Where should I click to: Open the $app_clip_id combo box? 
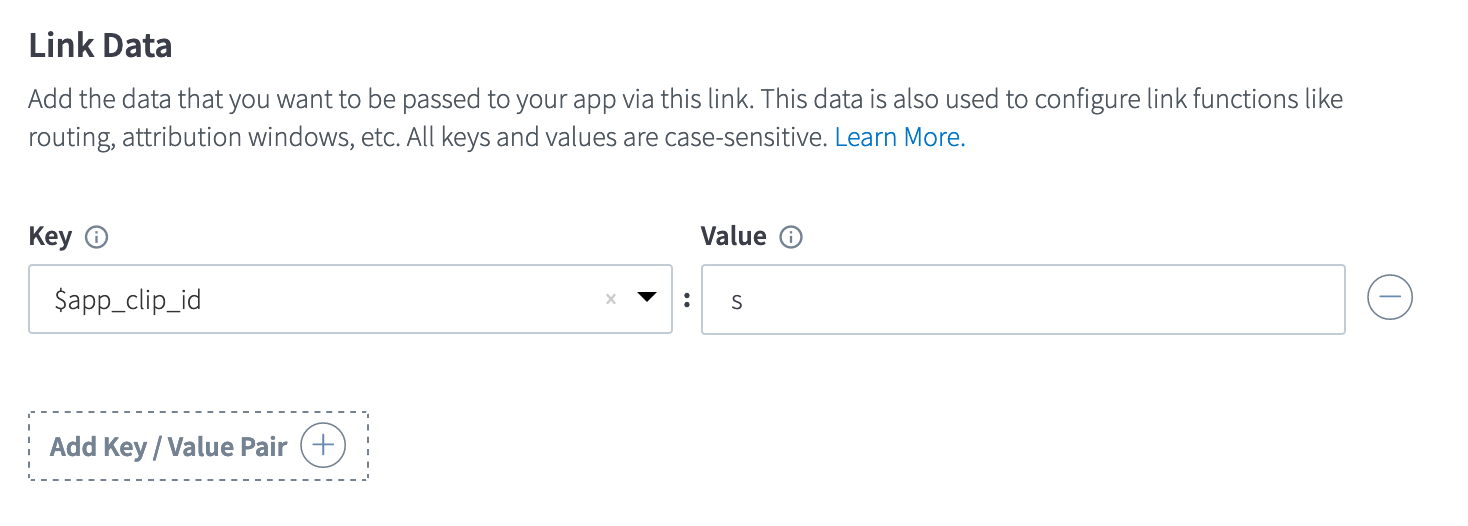[x=350, y=299]
